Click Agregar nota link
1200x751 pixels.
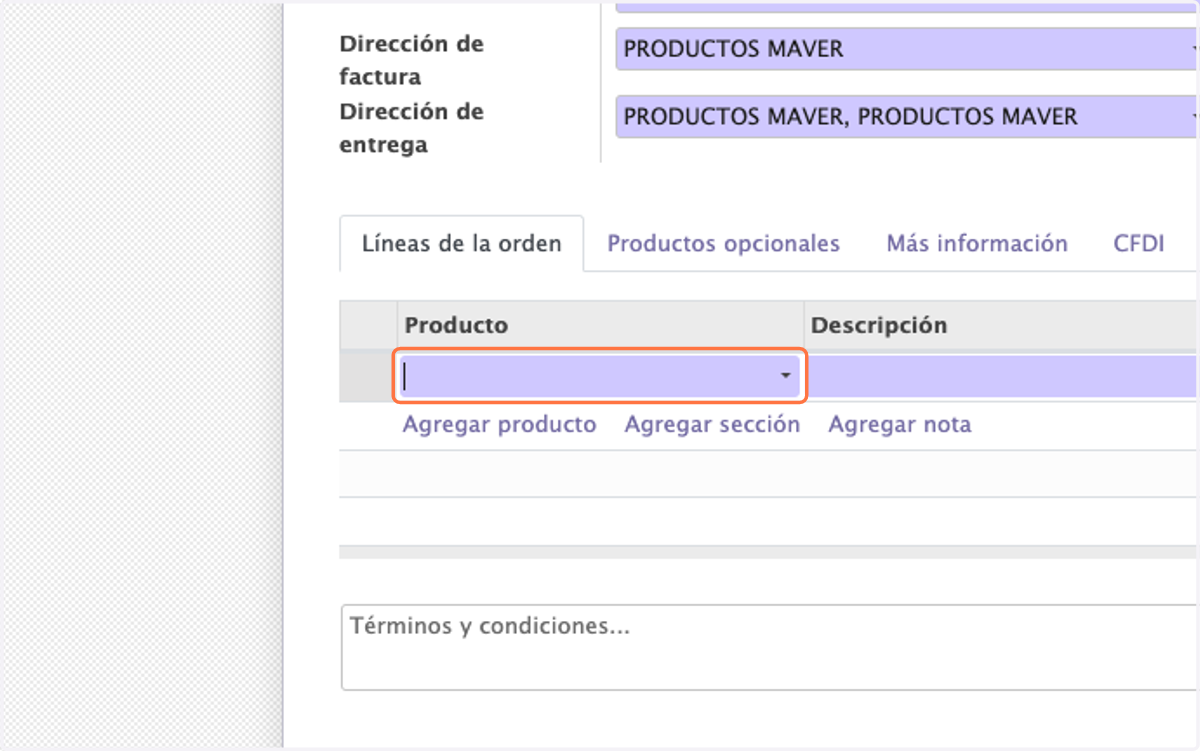click(900, 425)
